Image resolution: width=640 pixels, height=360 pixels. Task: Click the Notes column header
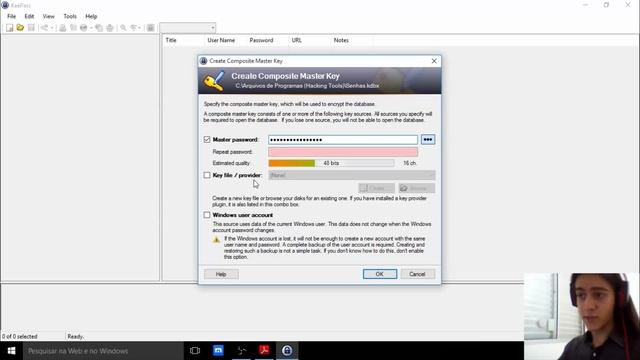click(x=341, y=40)
